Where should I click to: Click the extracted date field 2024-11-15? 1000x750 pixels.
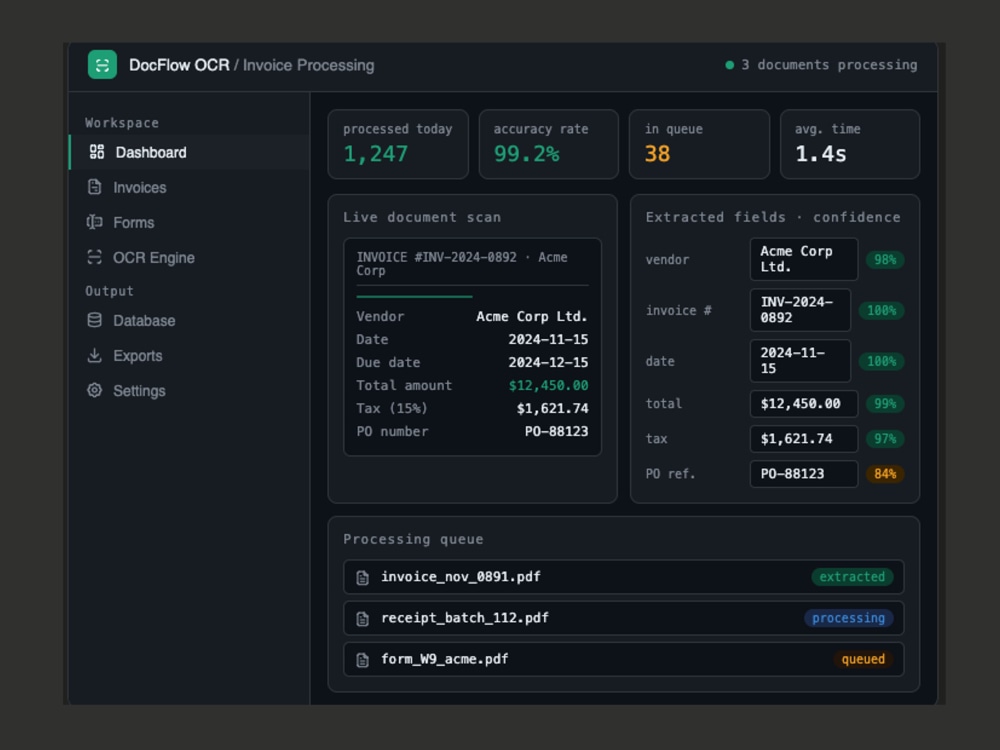(x=800, y=361)
